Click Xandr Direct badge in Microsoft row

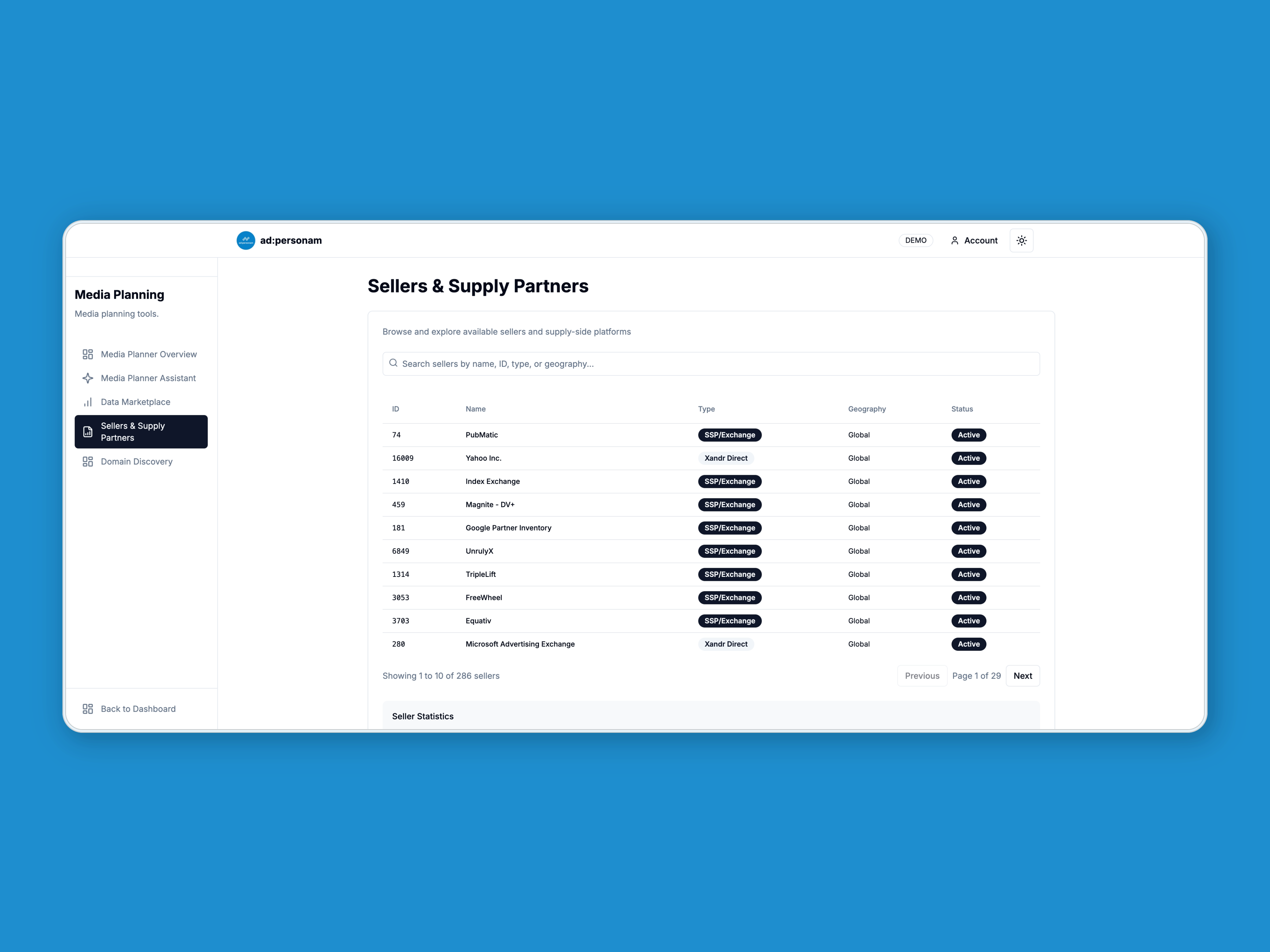click(x=726, y=644)
